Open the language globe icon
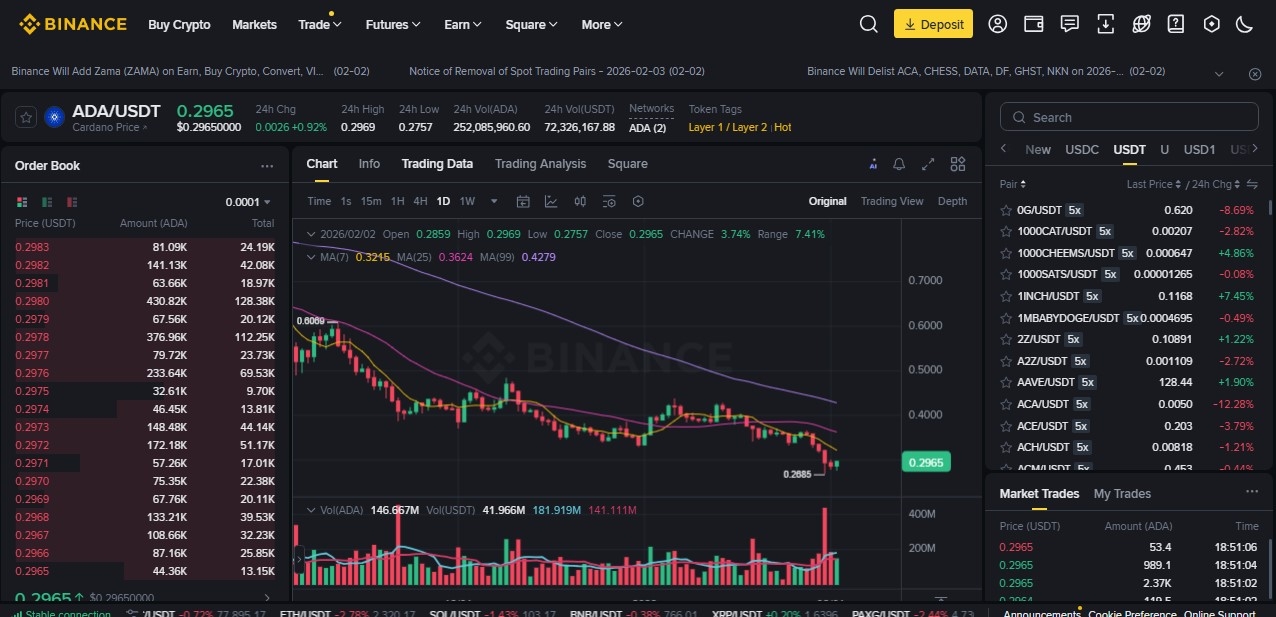The width and height of the screenshot is (1276, 617). click(x=1141, y=24)
